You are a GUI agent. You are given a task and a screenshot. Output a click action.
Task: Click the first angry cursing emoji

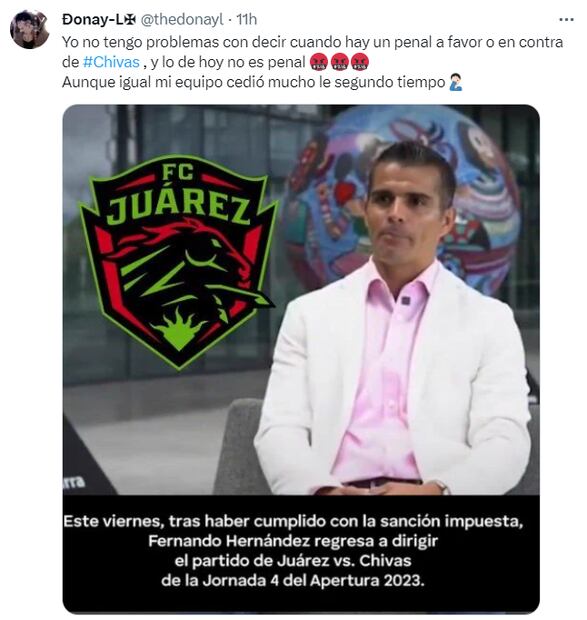click(x=319, y=62)
